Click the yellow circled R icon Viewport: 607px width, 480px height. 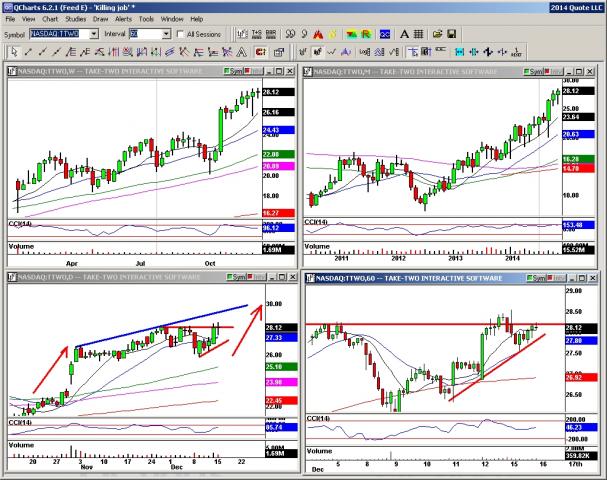[366, 34]
